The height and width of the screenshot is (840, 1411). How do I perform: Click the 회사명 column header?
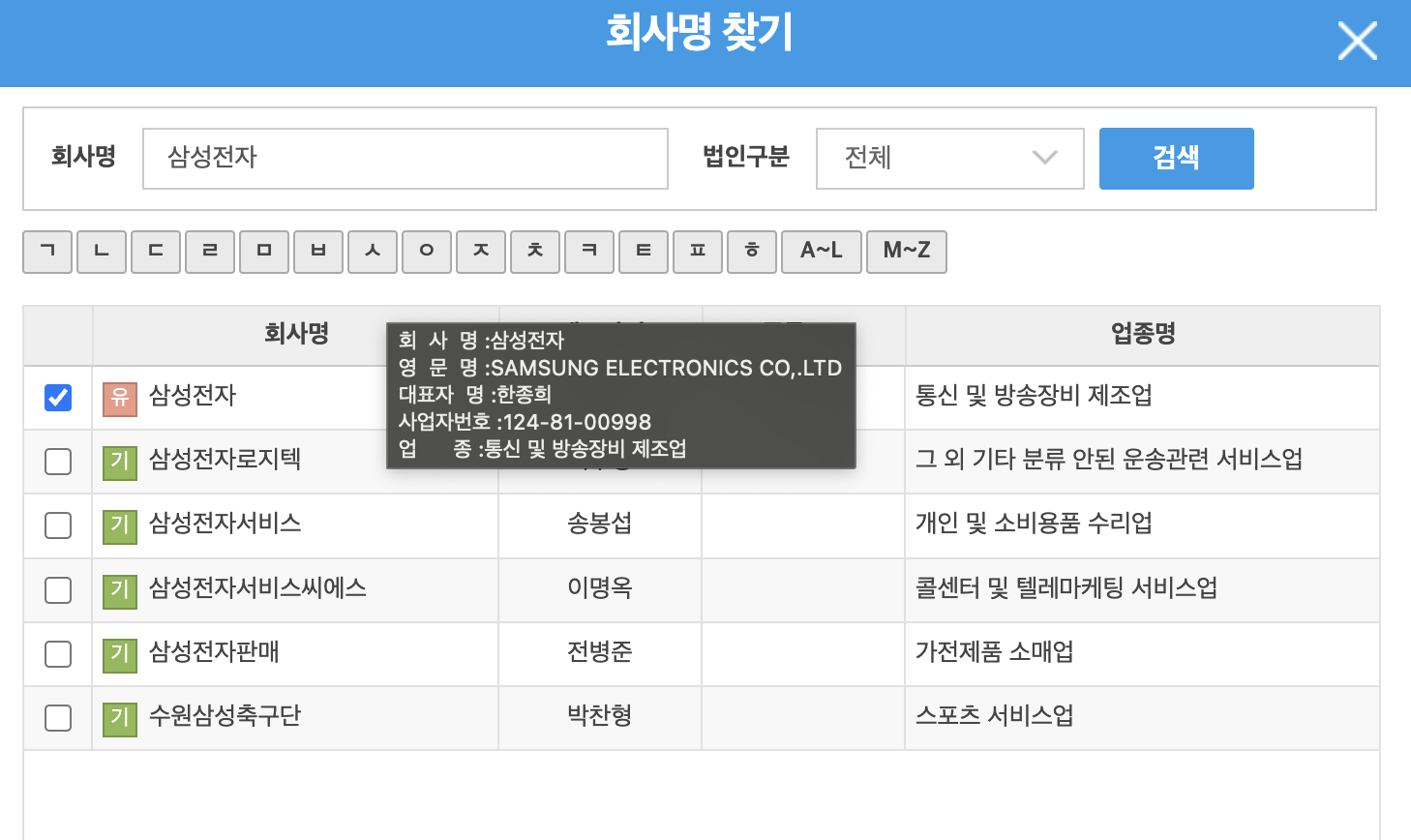pos(296,335)
